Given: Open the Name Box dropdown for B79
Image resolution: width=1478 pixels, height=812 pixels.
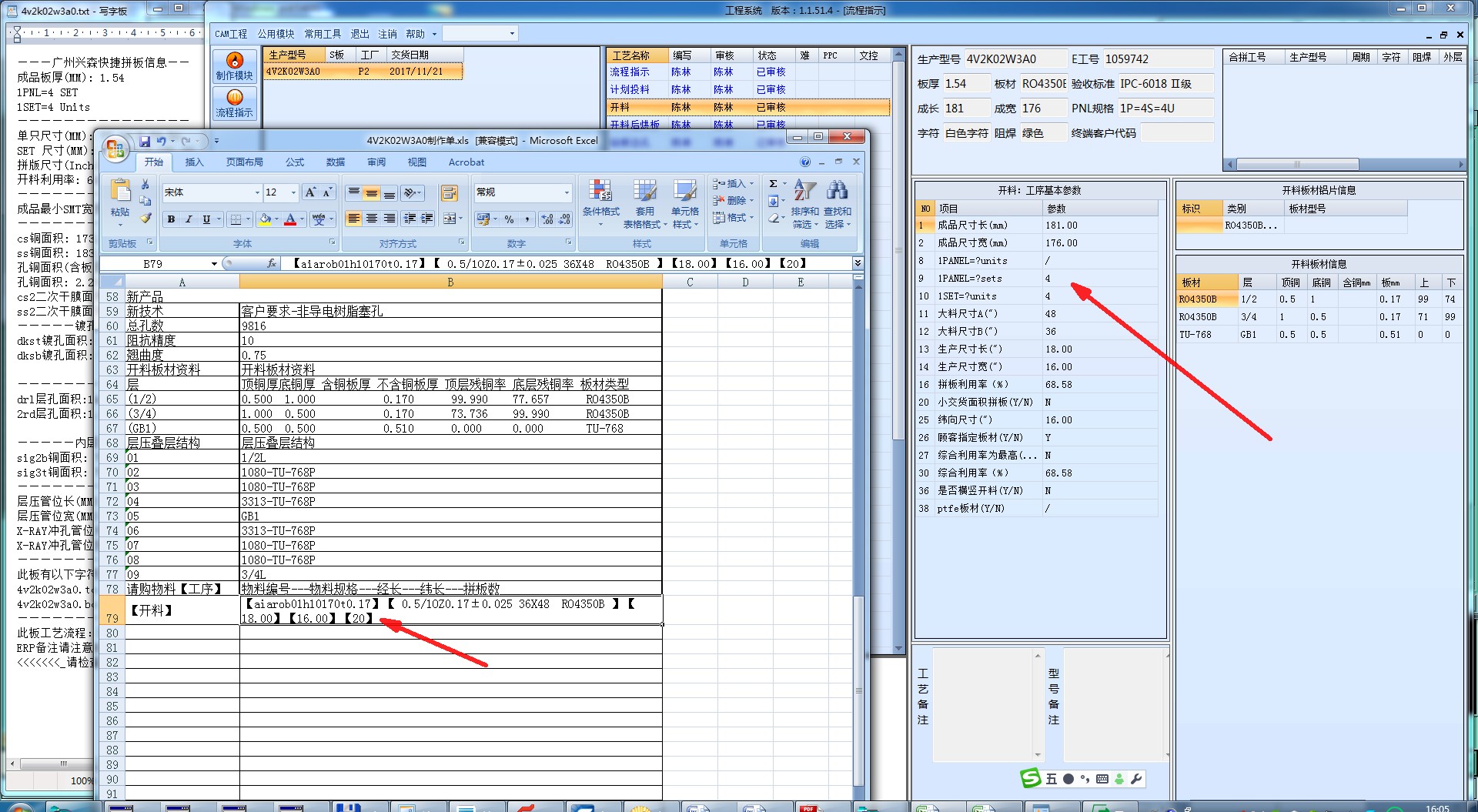Looking at the screenshot, I should (x=214, y=263).
